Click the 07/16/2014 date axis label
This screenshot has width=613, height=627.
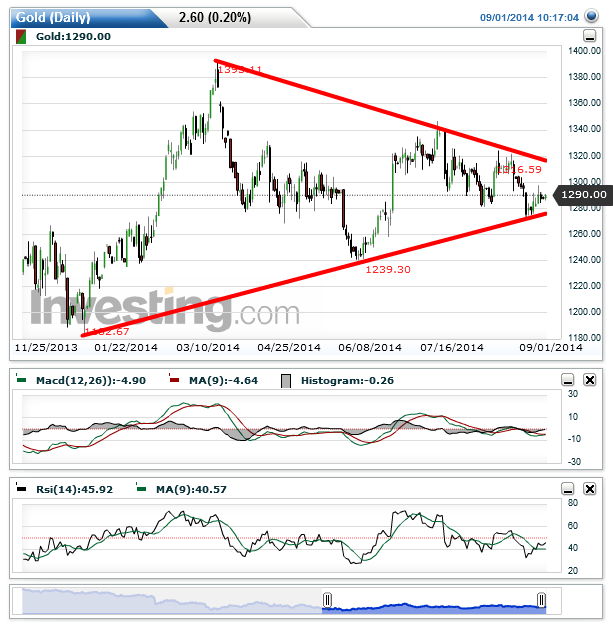click(452, 347)
